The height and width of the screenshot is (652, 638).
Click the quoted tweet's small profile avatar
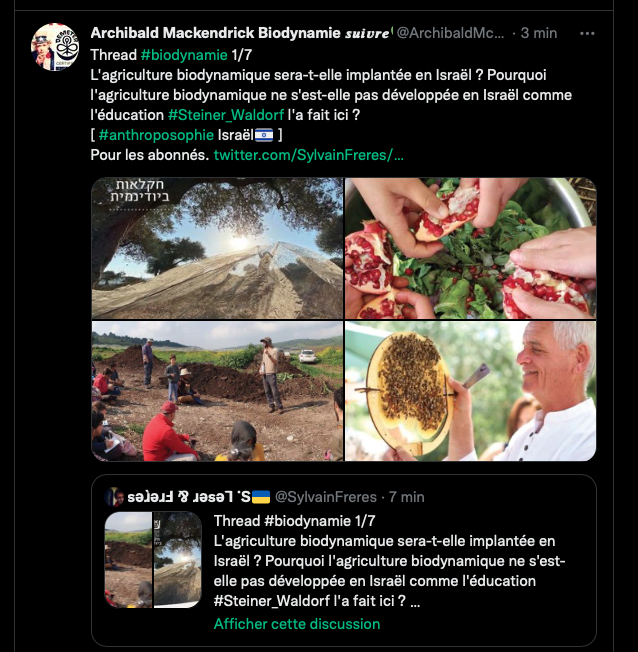(115, 497)
